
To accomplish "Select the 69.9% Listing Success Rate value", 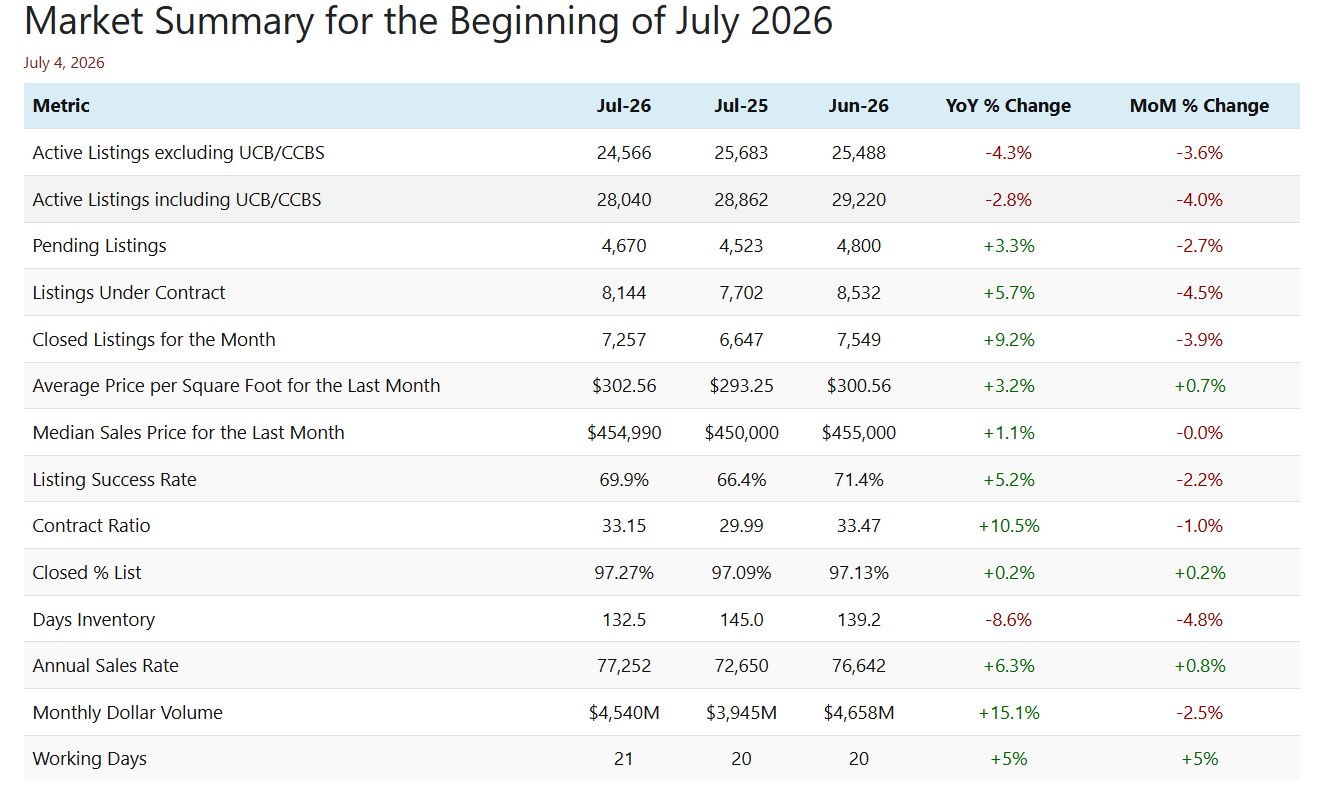I will point(624,480).
